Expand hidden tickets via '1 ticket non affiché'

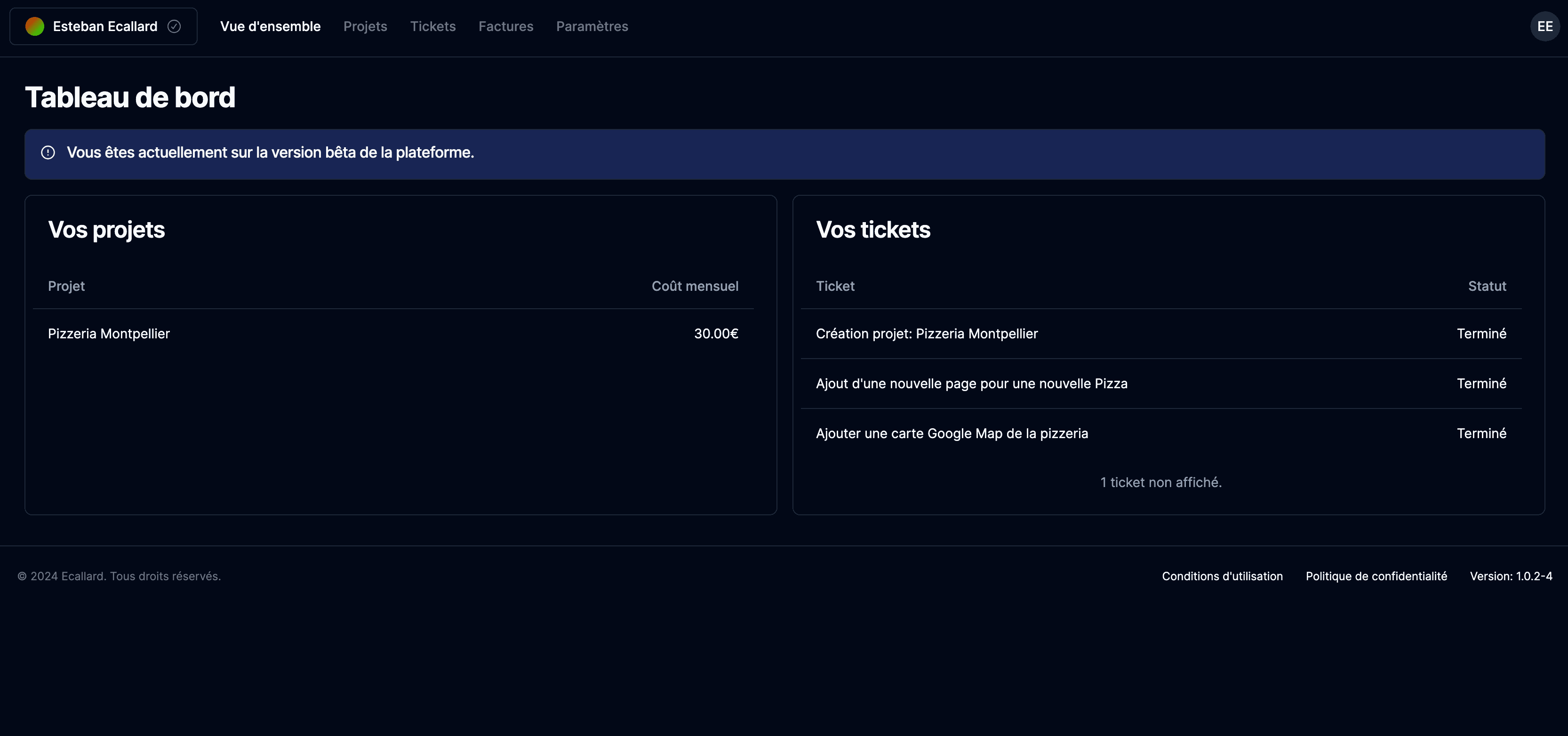click(1160, 482)
